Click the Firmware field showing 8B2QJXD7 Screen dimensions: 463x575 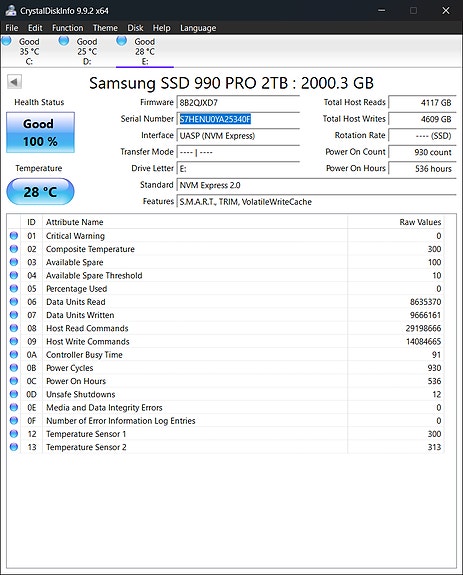click(x=238, y=102)
